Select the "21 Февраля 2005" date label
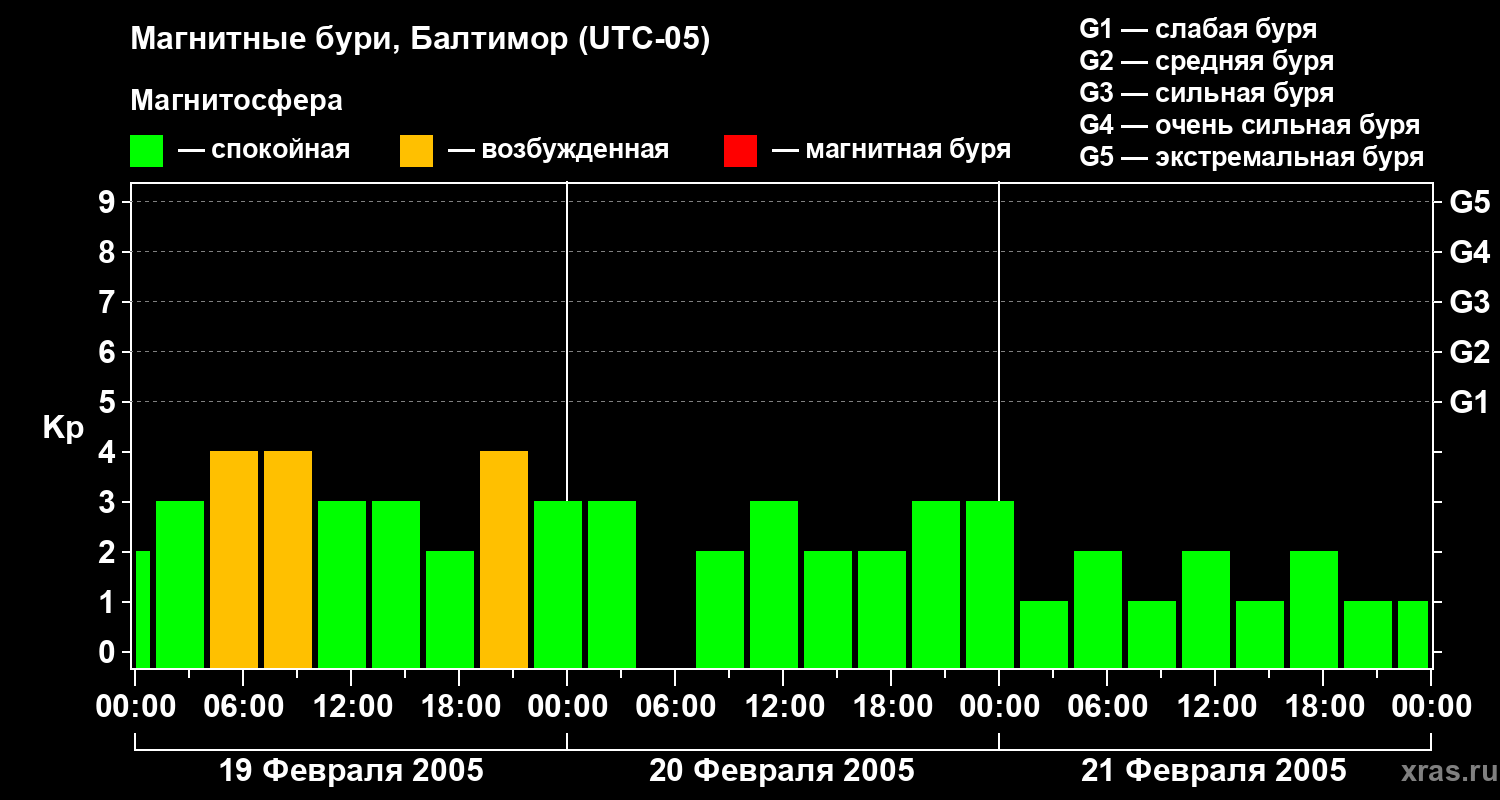 (1214, 771)
